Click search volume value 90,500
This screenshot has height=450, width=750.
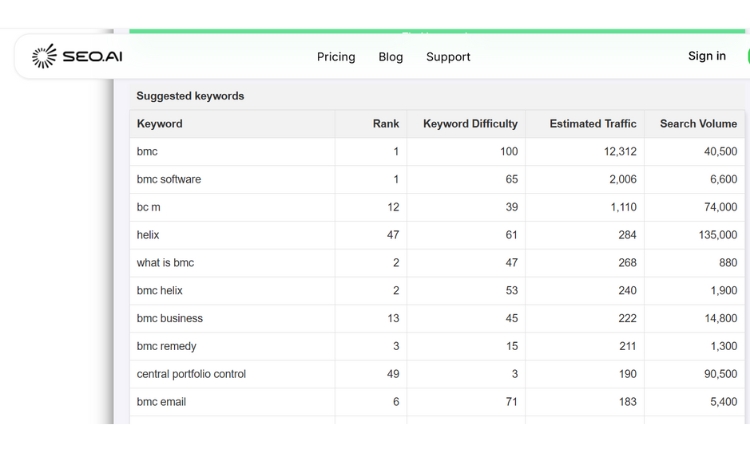[720, 374]
